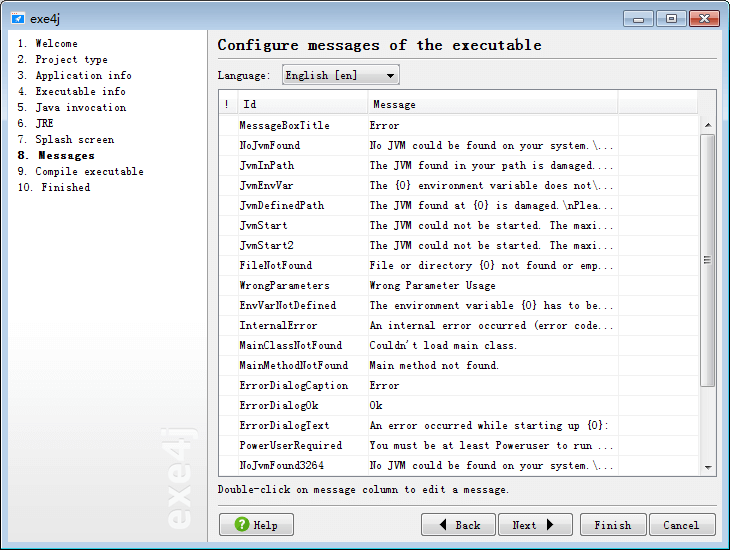Click the vertical scrollbar thumb in messages table
Viewport: 730px width, 550px height.
pyautogui.click(x=708, y=260)
